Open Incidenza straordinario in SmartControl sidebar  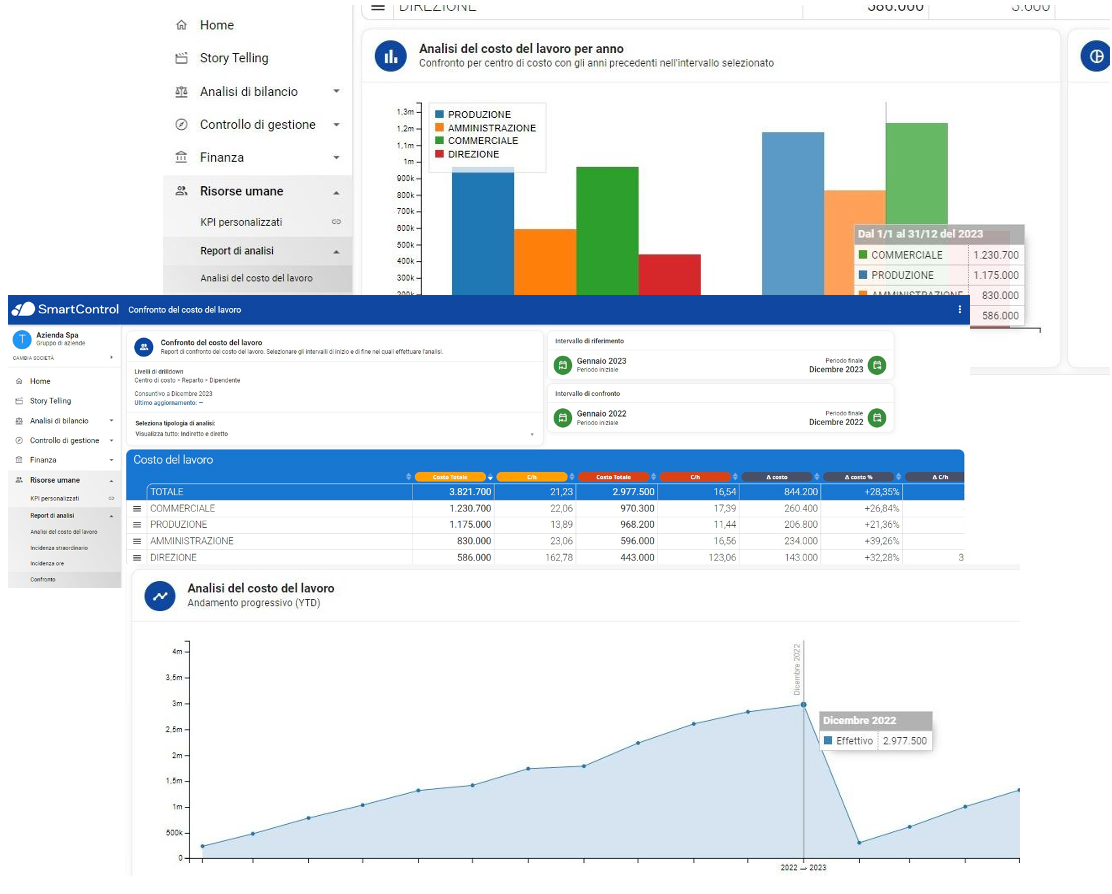60,548
